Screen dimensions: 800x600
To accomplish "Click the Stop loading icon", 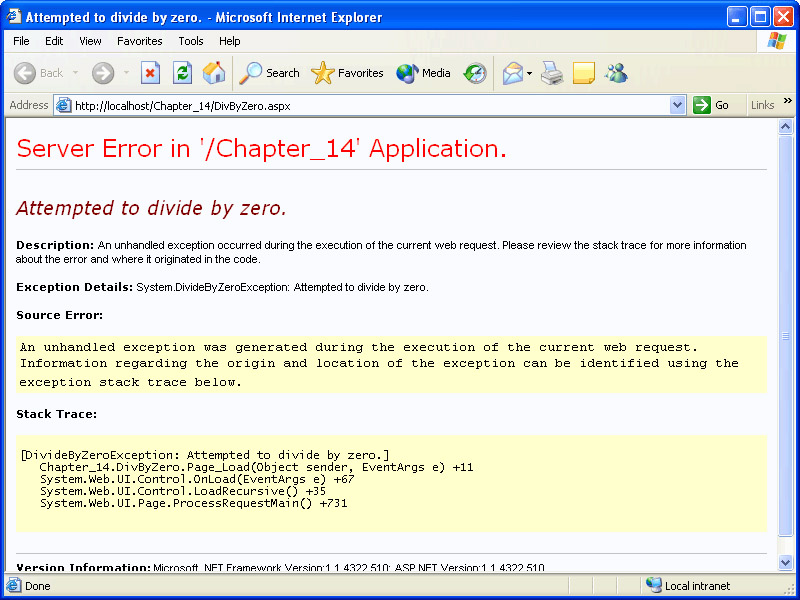I will (x=150, y=73).
